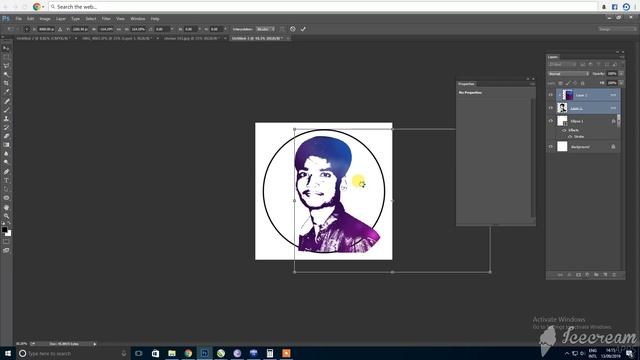Click the Photoshop Ps logo icon
The height and width of the screenshot is (360, 640).
[6, 19]
